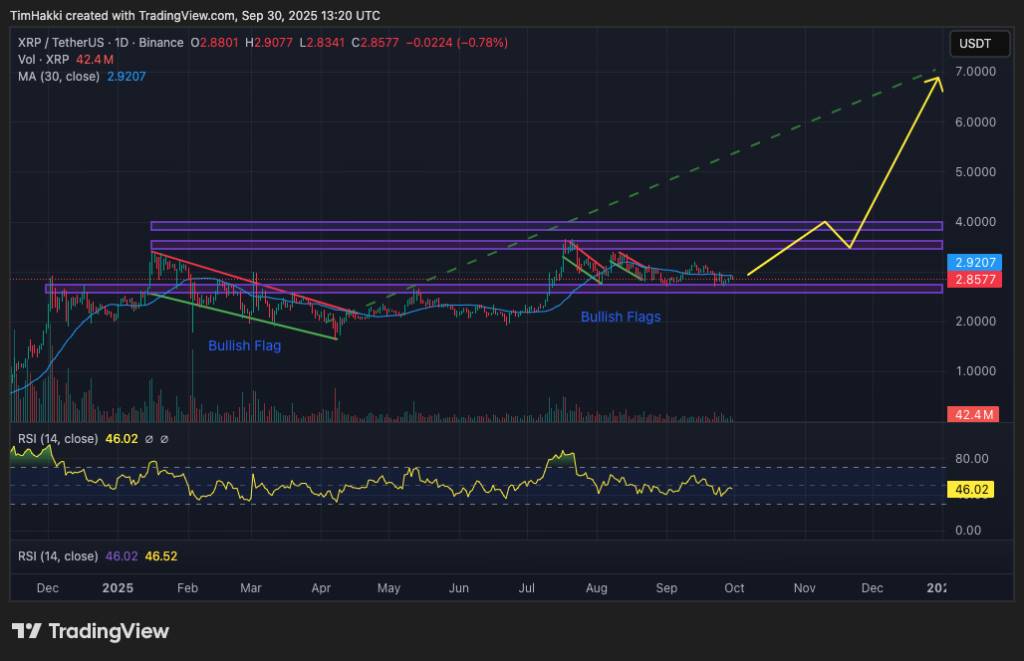
Task: Click the TradingView logo
Action: point(90,631)
